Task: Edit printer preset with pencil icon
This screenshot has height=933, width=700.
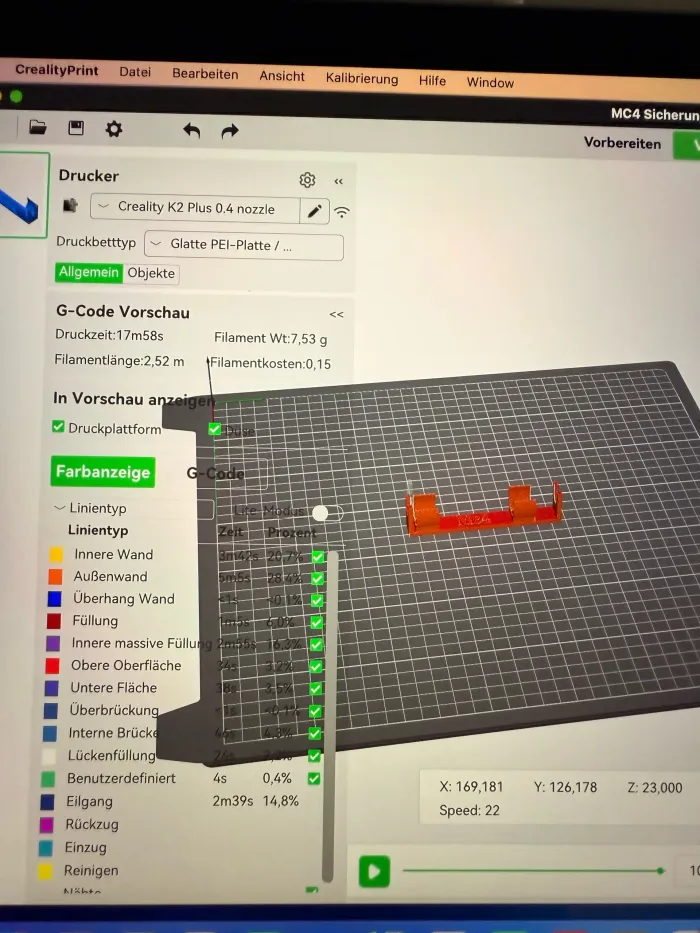Action: point(315,210)
